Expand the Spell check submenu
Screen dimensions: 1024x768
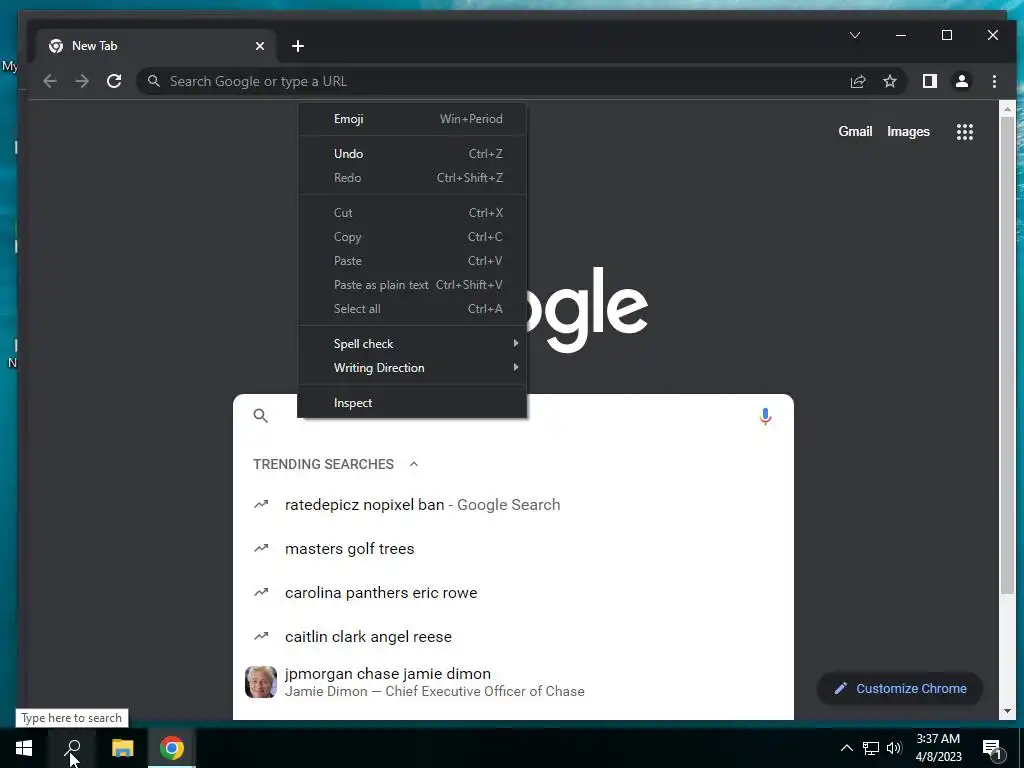[412, 344]
